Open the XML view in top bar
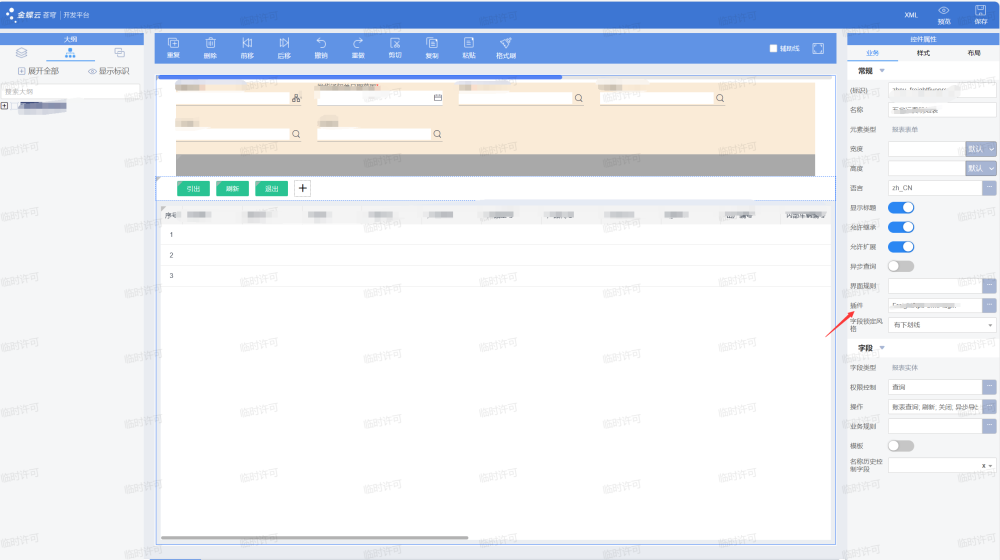This screenshot has height=560, width=1000. (911, 15)
